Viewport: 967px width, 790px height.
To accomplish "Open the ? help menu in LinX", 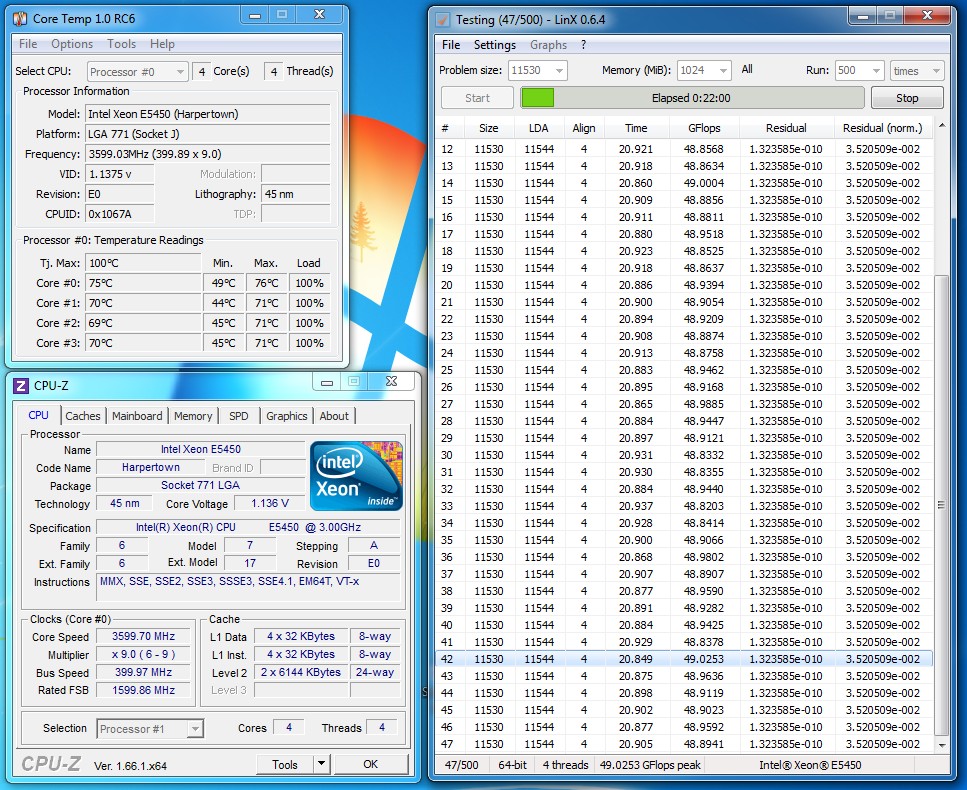I will point(583,44).
